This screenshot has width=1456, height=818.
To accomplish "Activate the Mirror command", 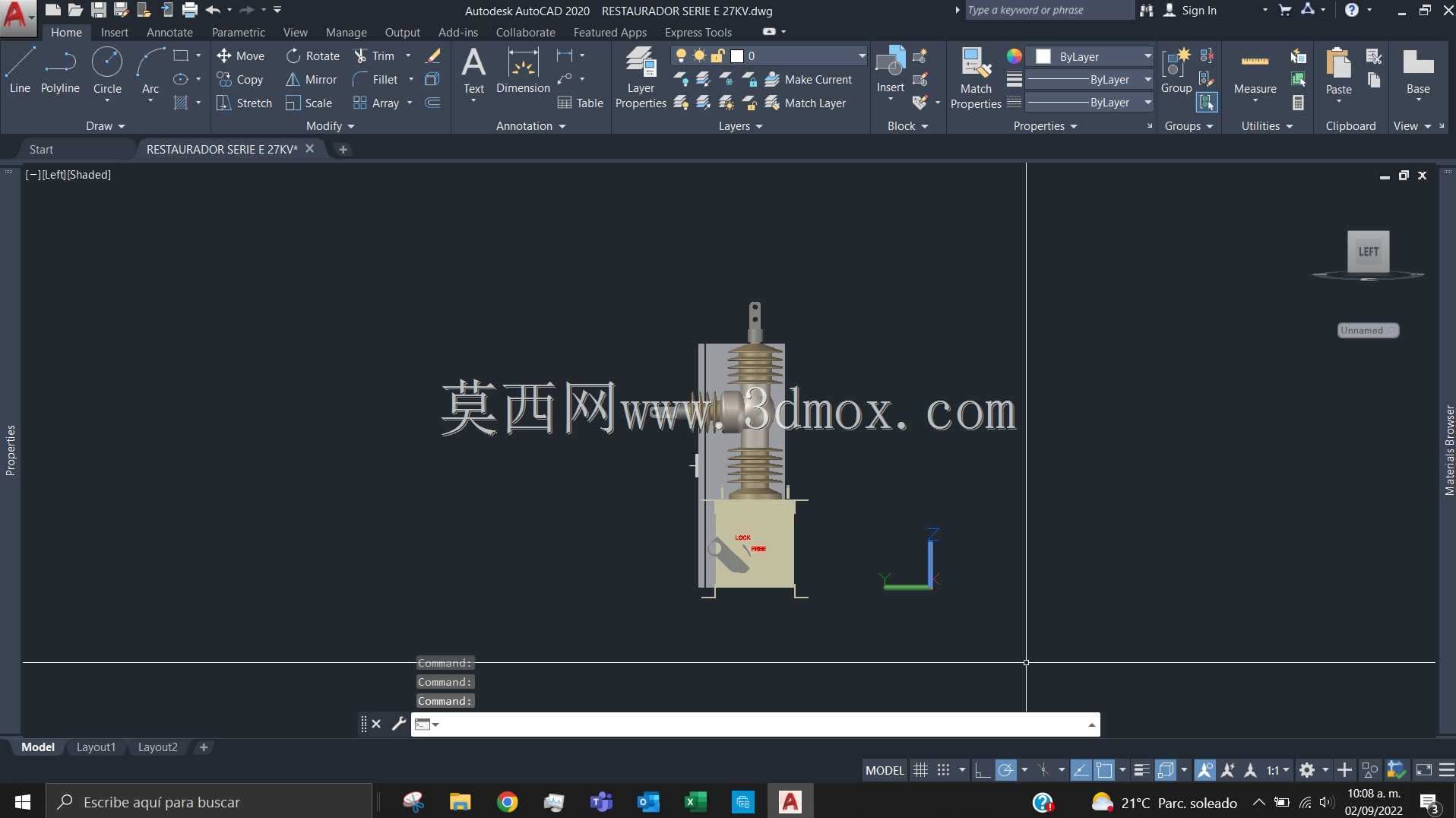I will (312, 79).
